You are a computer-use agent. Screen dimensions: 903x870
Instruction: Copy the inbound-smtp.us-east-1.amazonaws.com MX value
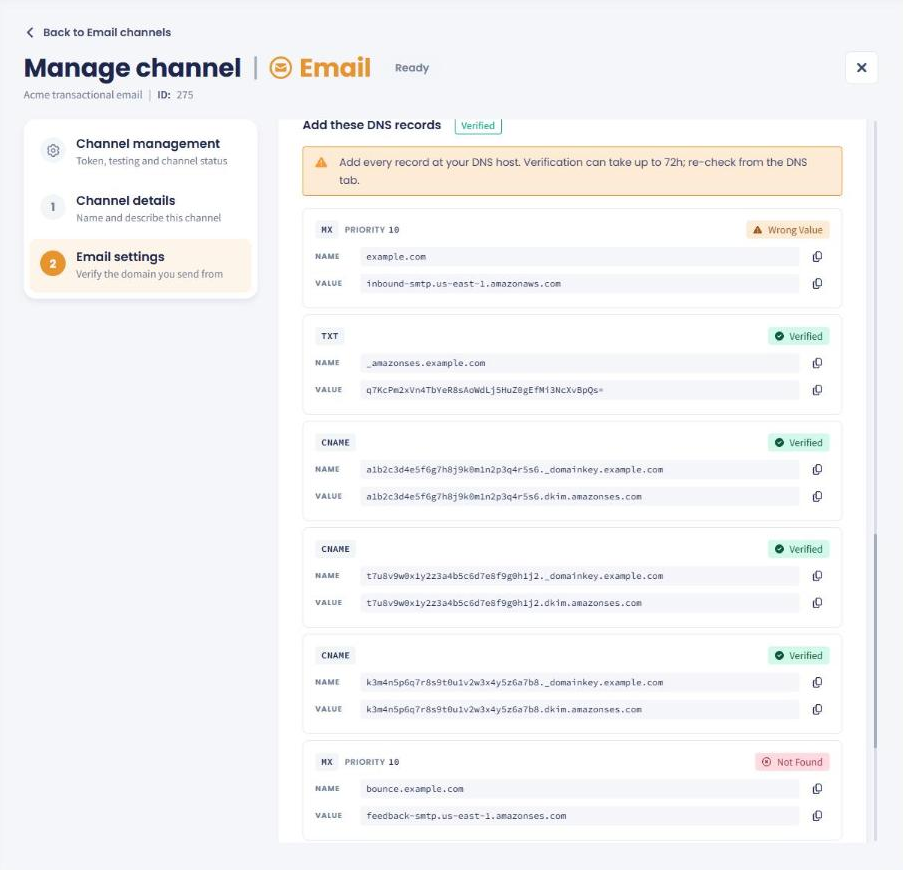[x=817, y=284]
